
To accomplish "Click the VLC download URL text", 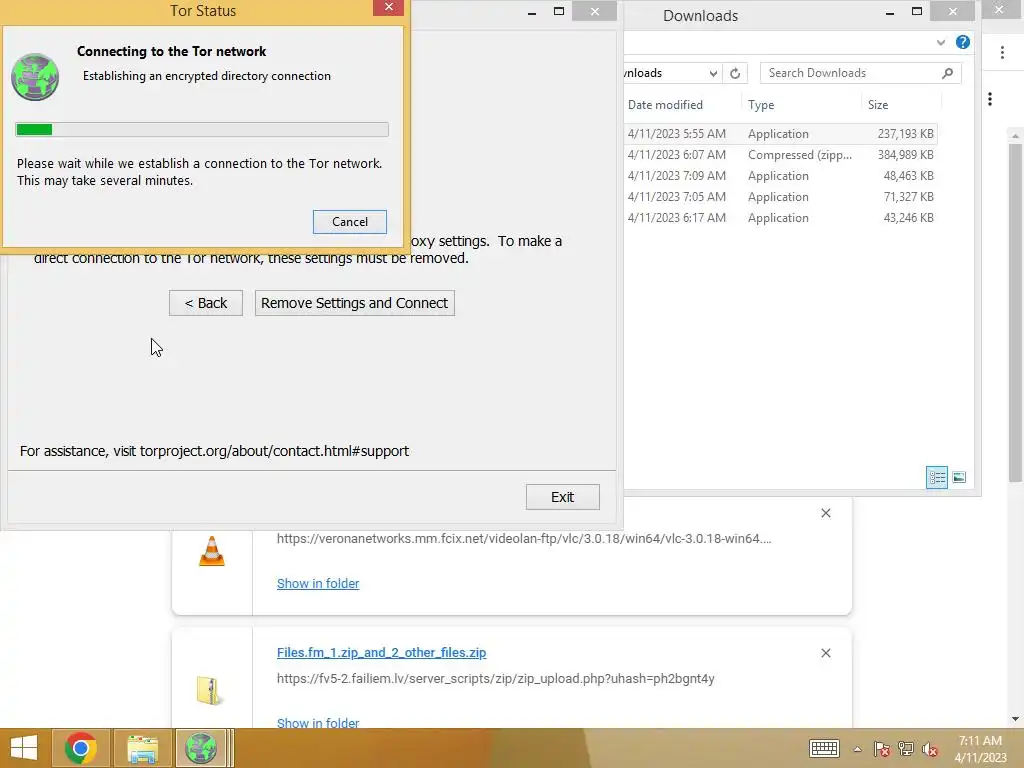I will (524, 539).
